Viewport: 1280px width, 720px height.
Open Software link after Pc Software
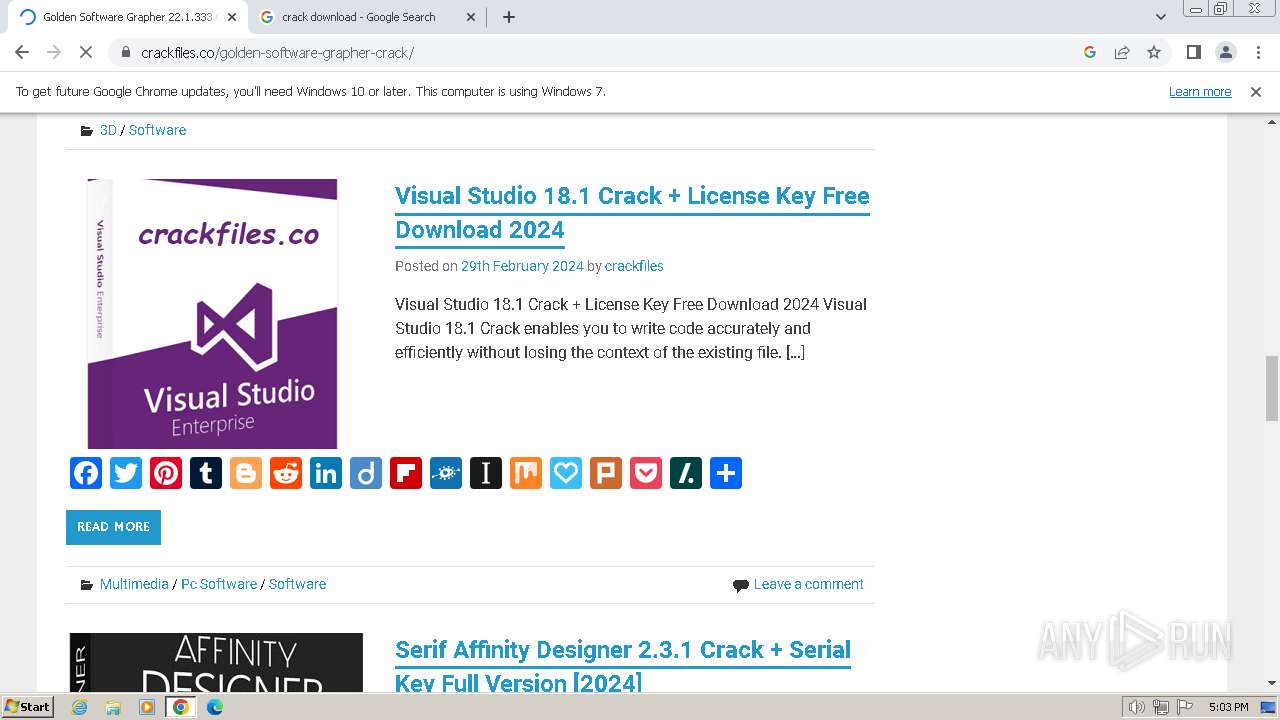tap(297, 584)
